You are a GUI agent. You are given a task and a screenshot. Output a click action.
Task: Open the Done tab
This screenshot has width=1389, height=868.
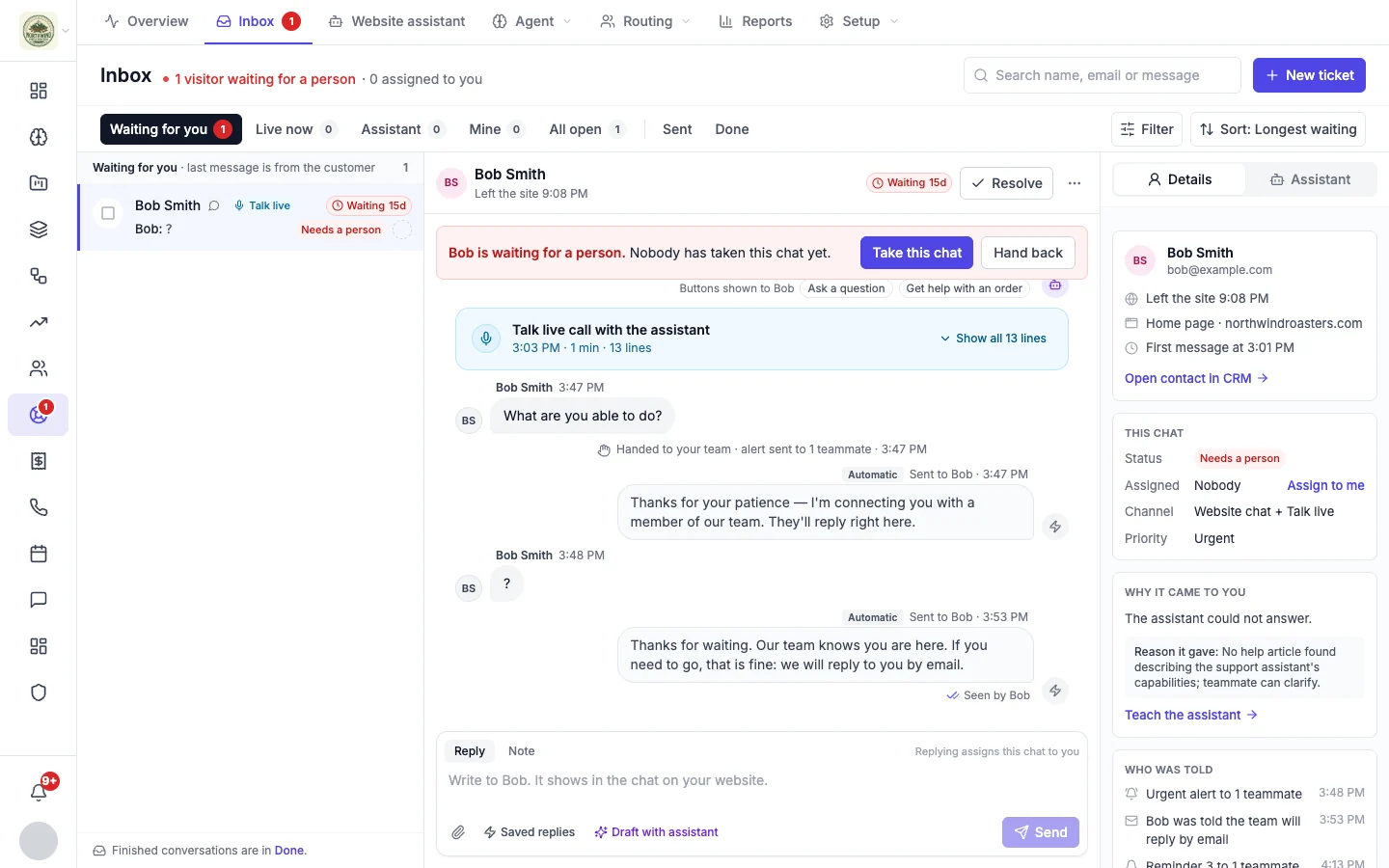click(x=732, y=129)
